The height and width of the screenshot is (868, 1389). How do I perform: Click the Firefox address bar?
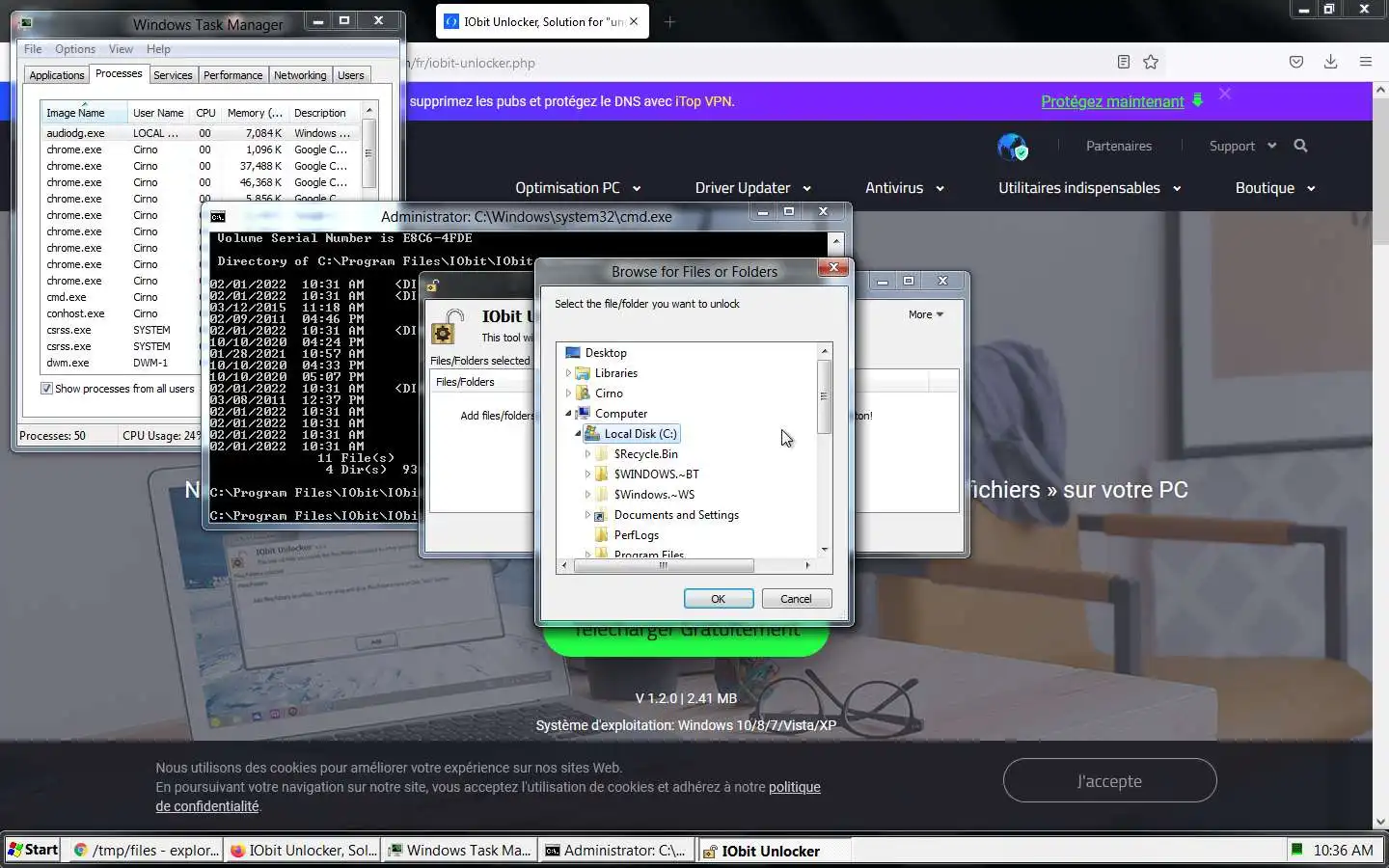[752, 63]
